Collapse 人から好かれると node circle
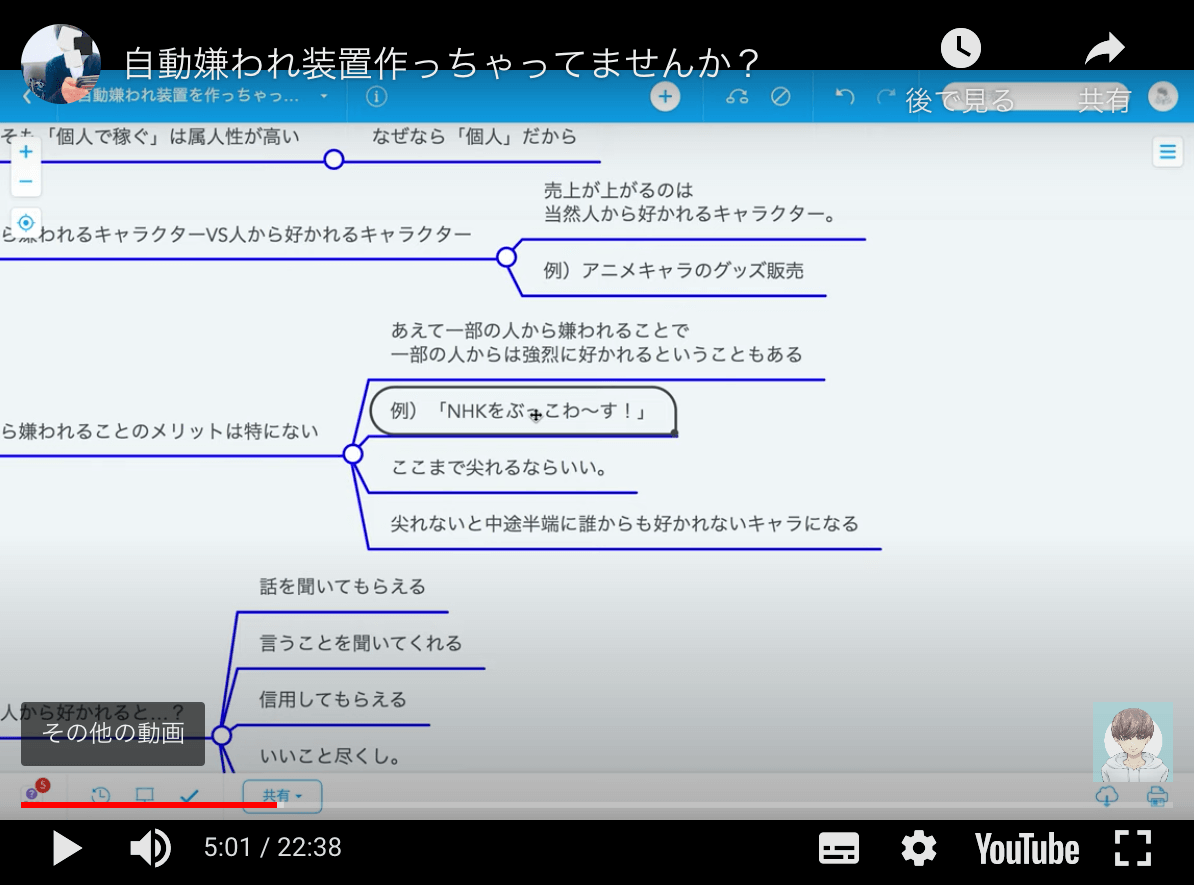Screen dimensions: 1194x885 click(x=222, y=735)
